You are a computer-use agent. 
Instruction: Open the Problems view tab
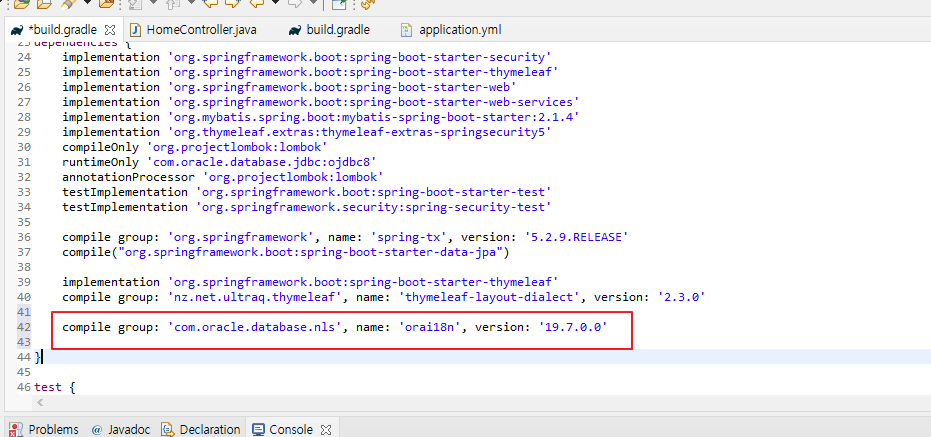[x=53, y=429]
